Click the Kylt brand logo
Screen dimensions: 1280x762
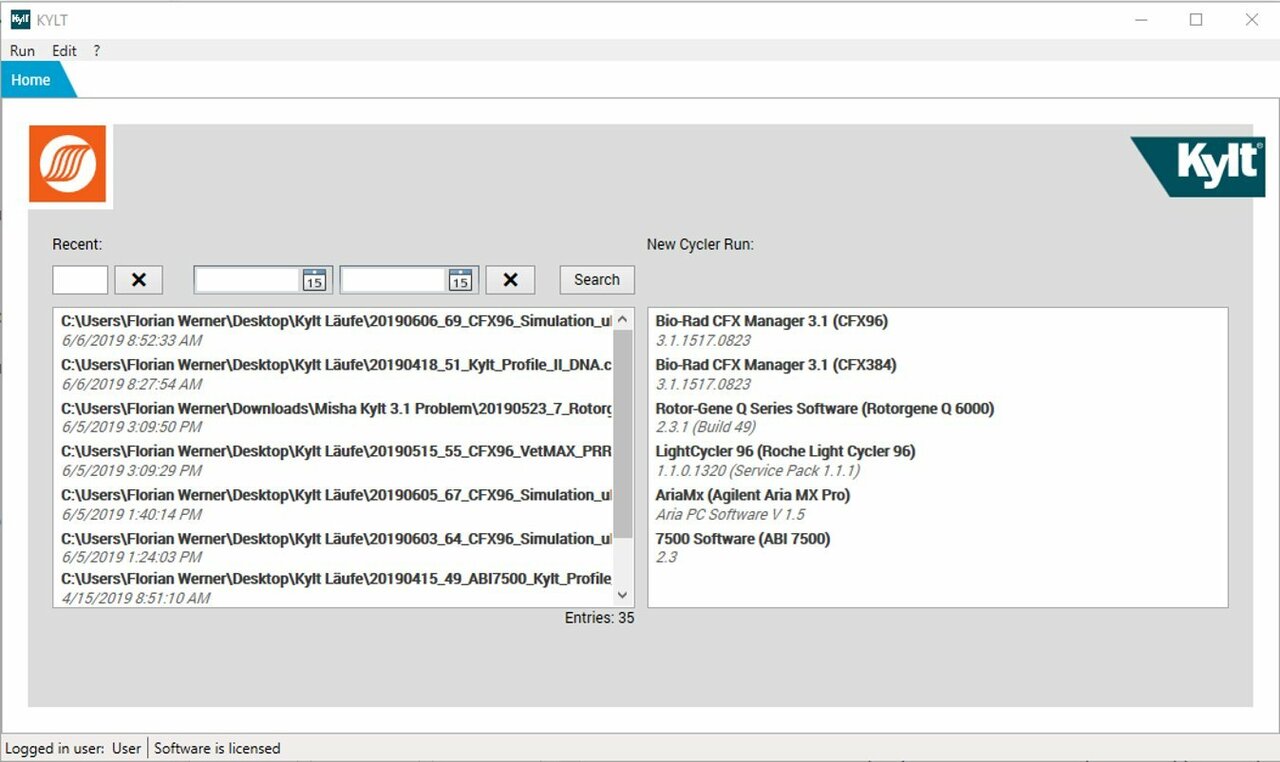[x=1198, y=166]
